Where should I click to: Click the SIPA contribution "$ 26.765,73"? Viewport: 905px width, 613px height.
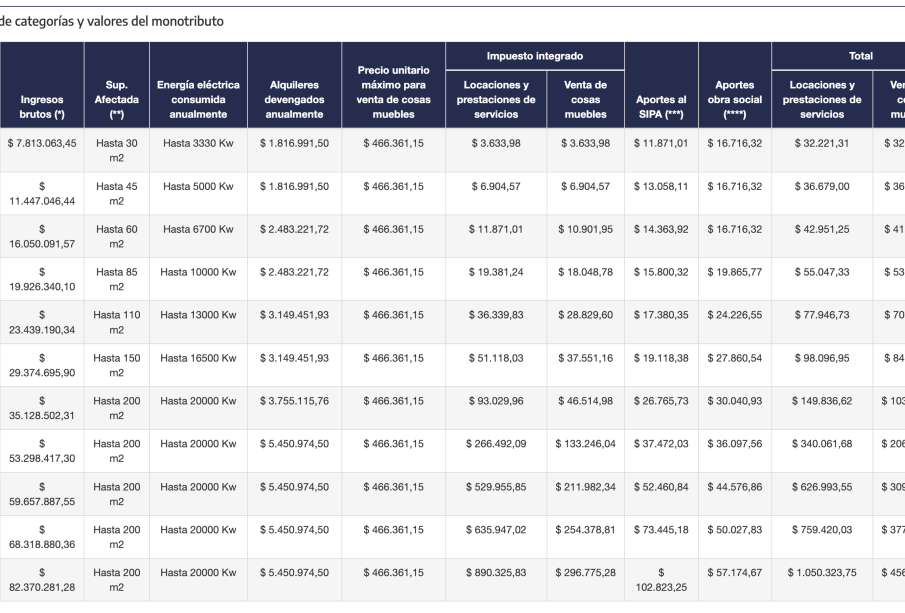click(x=661, y=401)
